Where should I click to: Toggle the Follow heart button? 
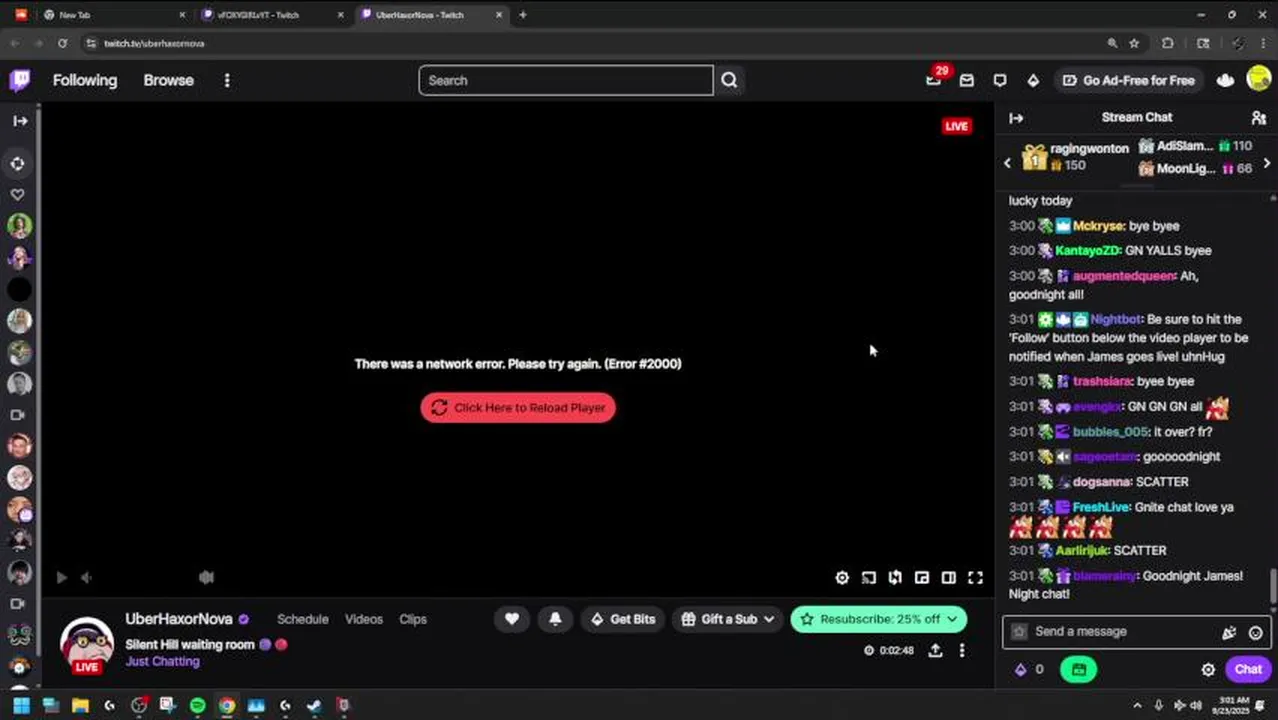[512, 619]
